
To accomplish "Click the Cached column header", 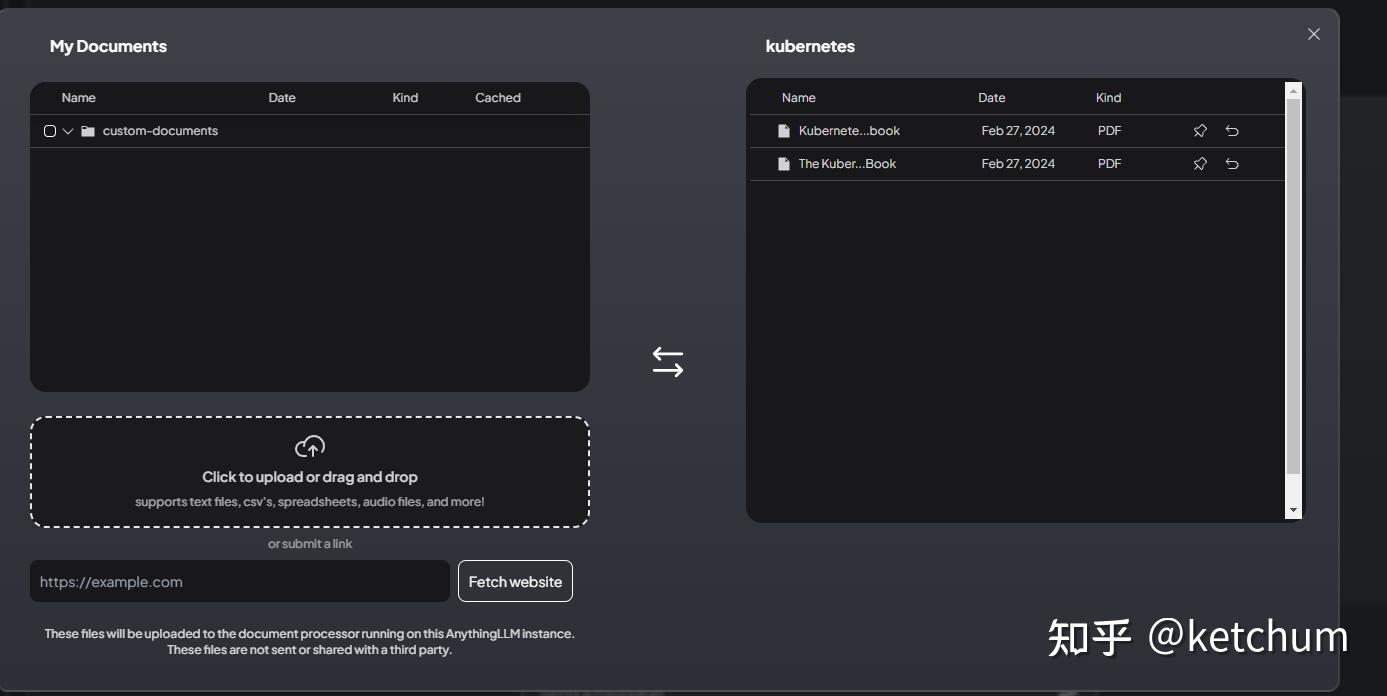I will point(498,98).
